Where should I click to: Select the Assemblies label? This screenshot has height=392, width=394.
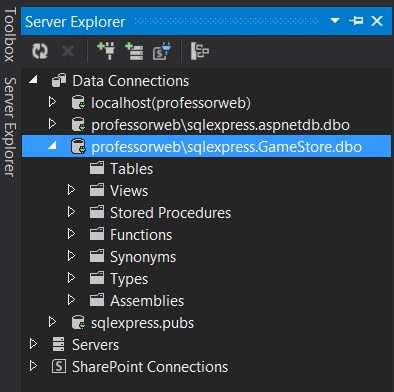click(x=147, y=301)
